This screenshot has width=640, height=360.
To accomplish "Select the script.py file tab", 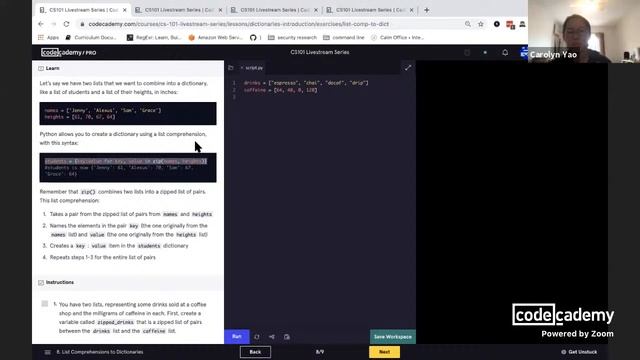I will point(252,68).
